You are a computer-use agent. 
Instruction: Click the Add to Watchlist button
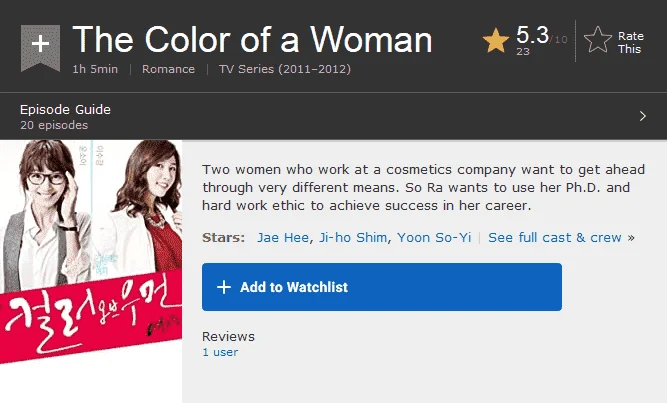[x=382, y=287]
